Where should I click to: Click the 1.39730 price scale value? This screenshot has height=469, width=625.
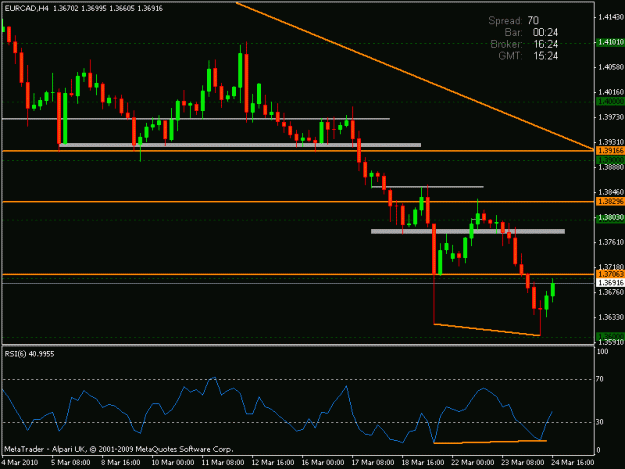(x=611, y=117)
